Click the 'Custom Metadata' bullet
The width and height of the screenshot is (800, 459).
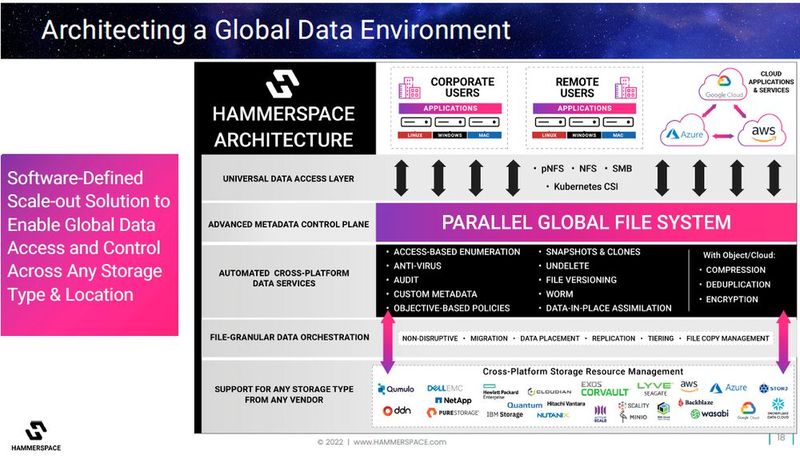coord(435,294)
